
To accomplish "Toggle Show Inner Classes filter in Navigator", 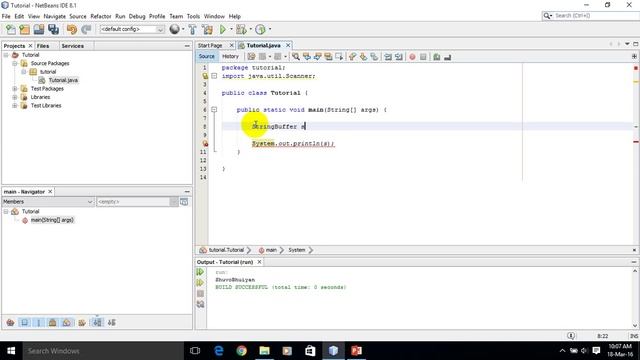I will coord(67,323).
